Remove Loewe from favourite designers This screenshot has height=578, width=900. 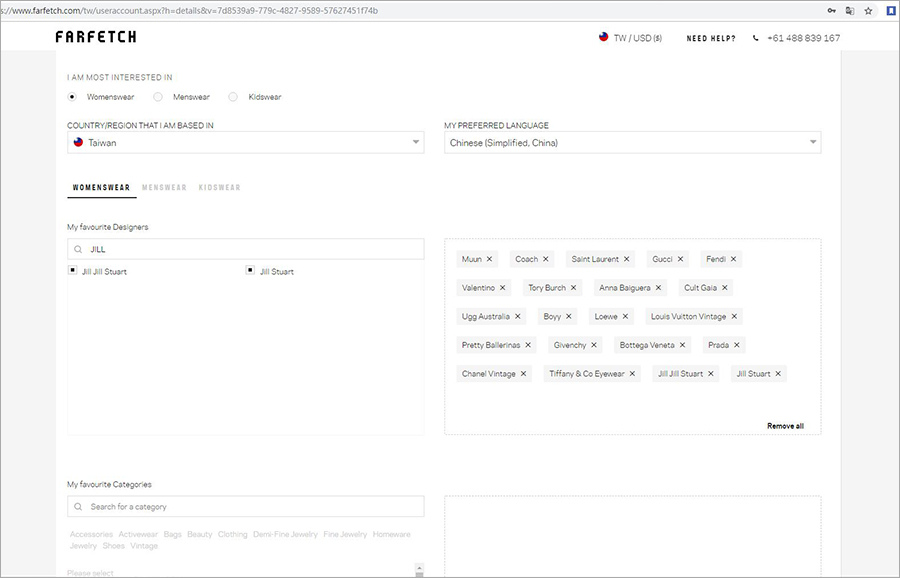pos(626,316)
